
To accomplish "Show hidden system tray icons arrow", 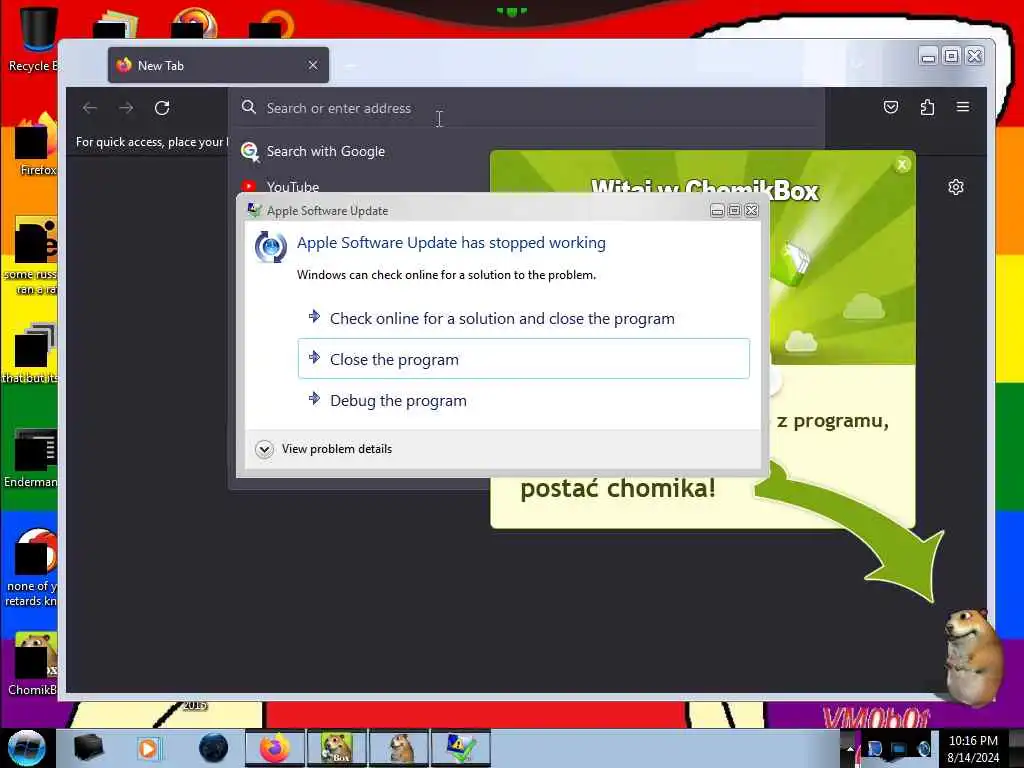I will (x=850, y=748).
